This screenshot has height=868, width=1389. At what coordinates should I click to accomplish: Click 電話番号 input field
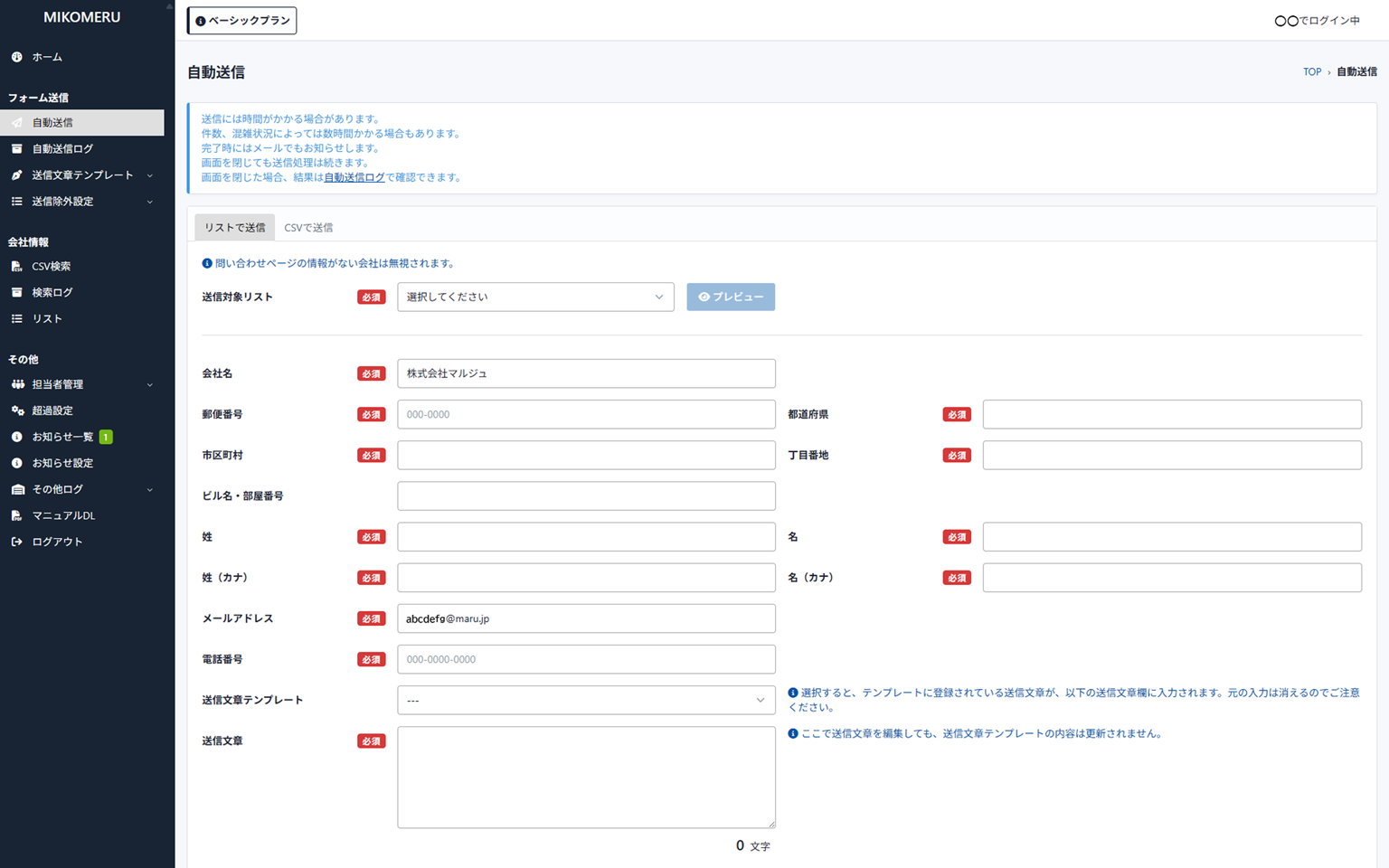coord(586,659)
